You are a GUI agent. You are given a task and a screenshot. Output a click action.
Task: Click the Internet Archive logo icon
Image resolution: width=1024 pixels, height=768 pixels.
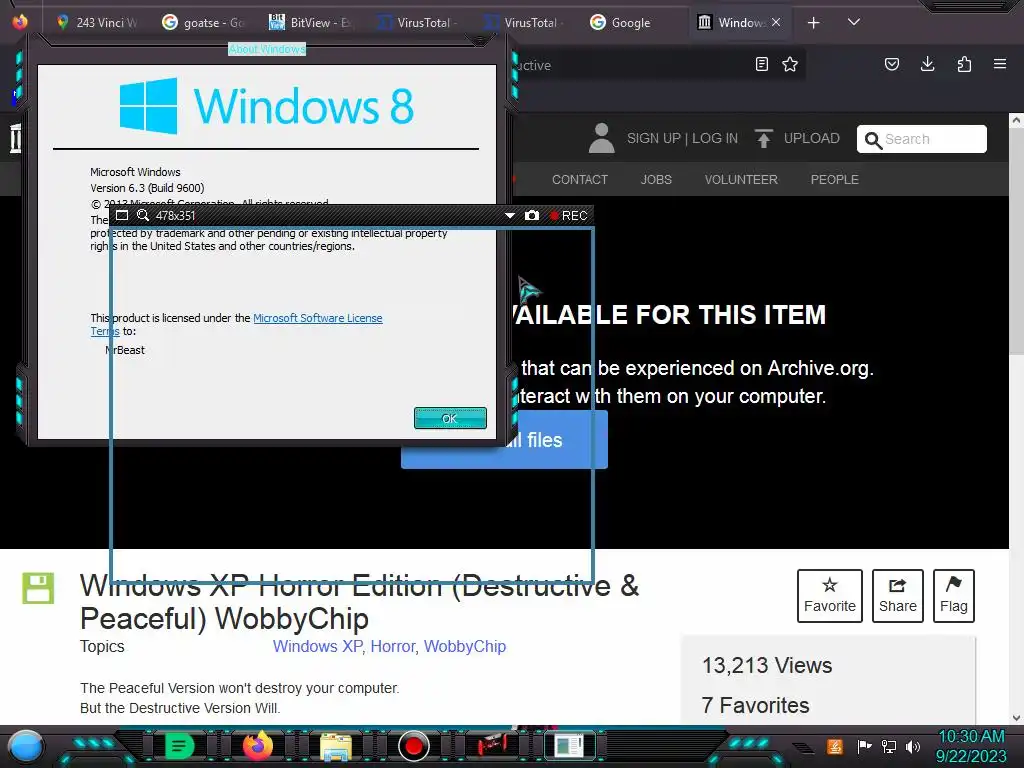tap(16, 138)
